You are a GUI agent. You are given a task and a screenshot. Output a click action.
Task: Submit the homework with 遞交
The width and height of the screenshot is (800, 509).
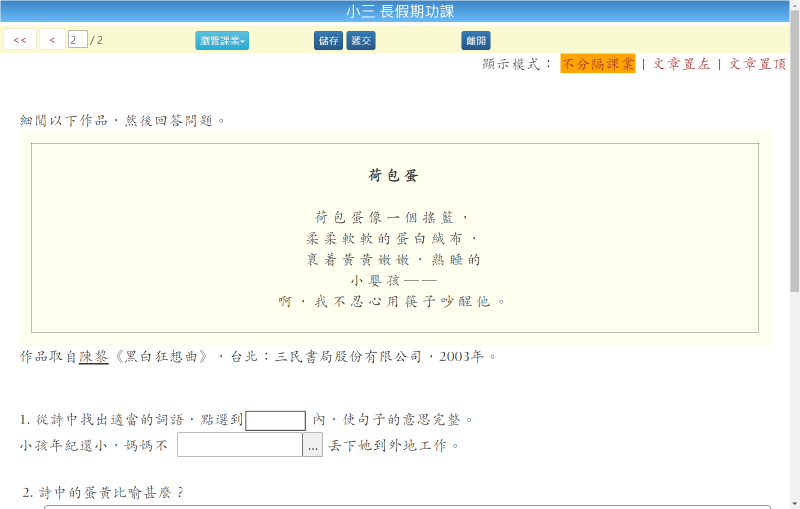pyautogui.click(x=361, y=40)
